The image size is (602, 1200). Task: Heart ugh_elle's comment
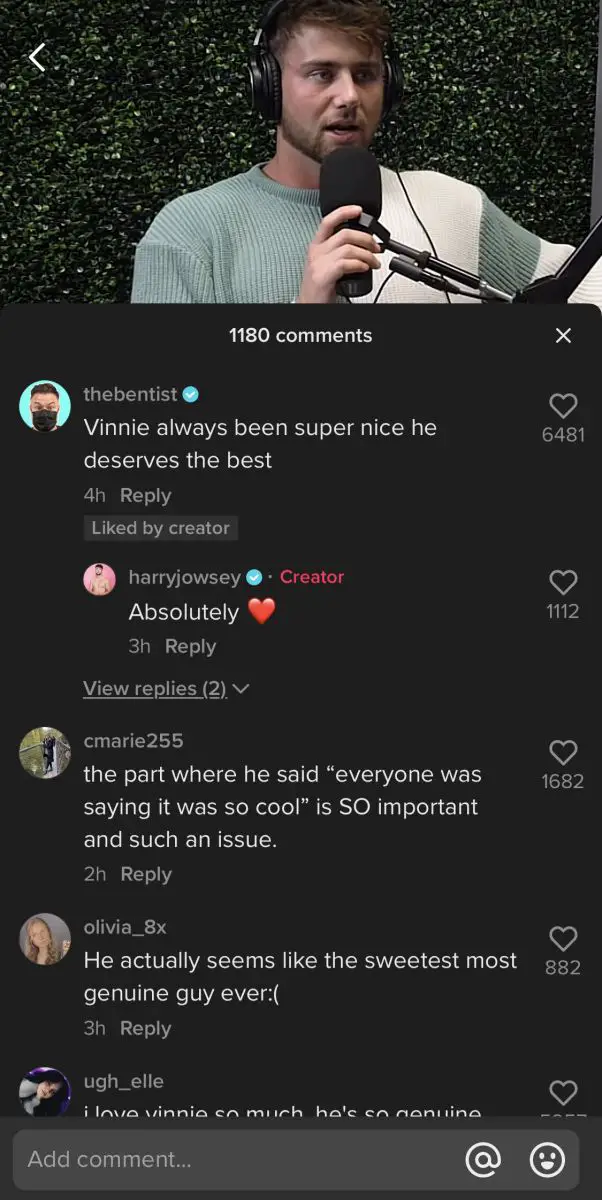coord(563,1092)
